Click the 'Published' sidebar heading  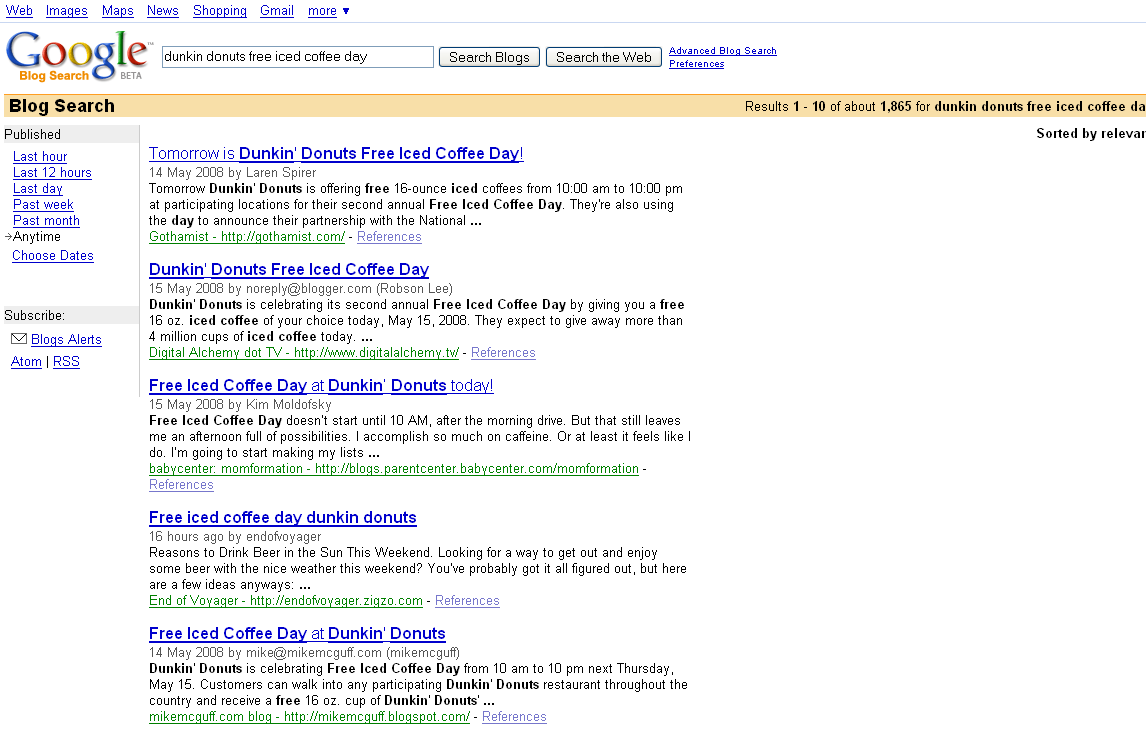click(32, 134)
